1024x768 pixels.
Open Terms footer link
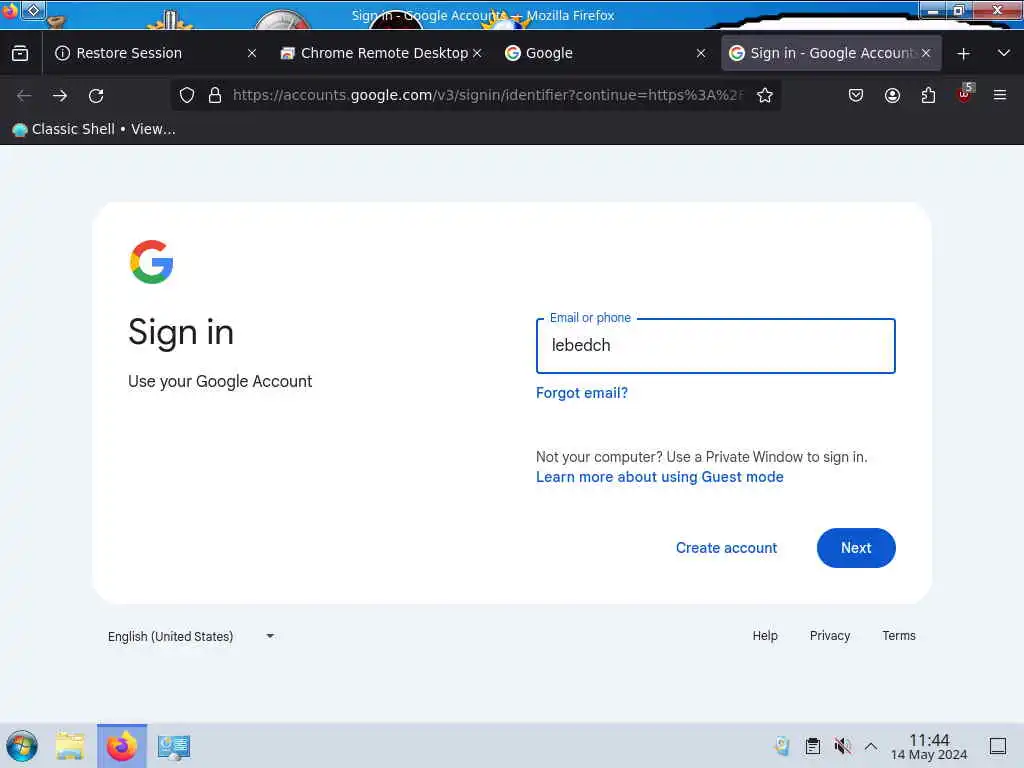(899, 635)
